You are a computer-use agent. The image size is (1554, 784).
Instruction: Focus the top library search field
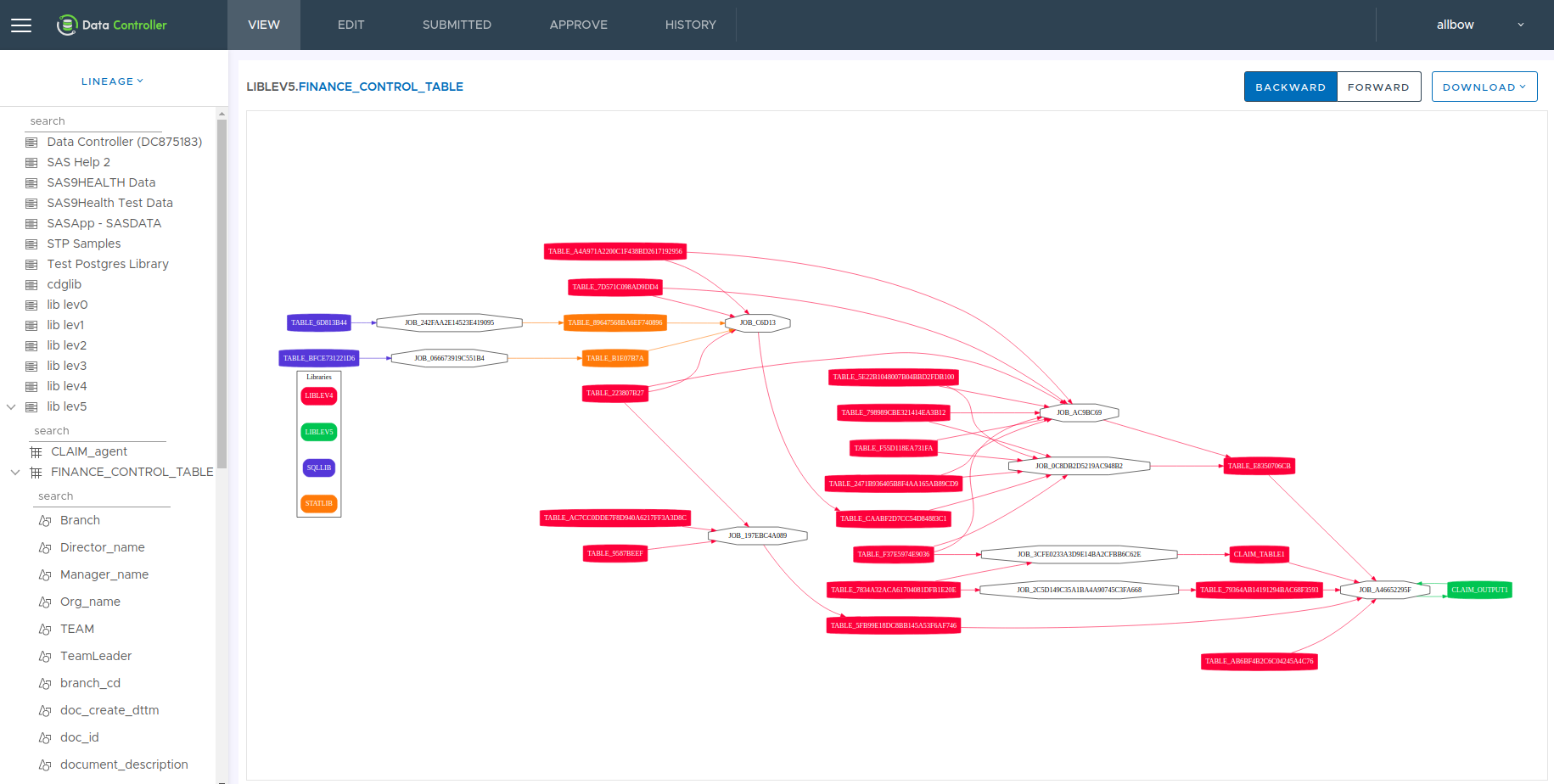[93, 121]
